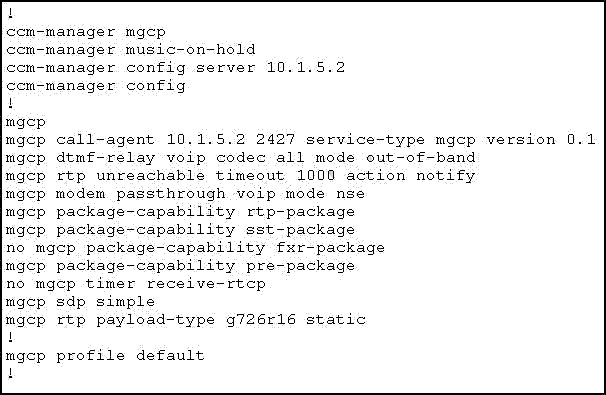This screenshot has height=395, width=606.
Task: Click 'version 0.1' text at line end
Action: click(x=541, y=139)
